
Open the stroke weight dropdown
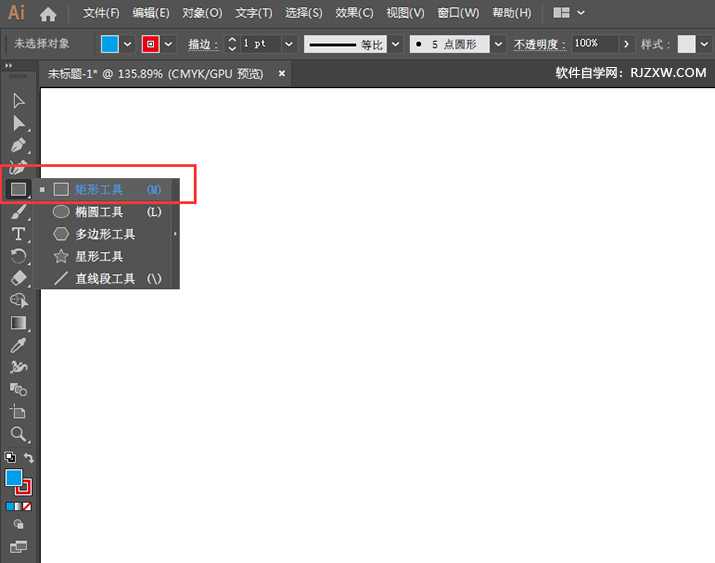pos(289,44)
